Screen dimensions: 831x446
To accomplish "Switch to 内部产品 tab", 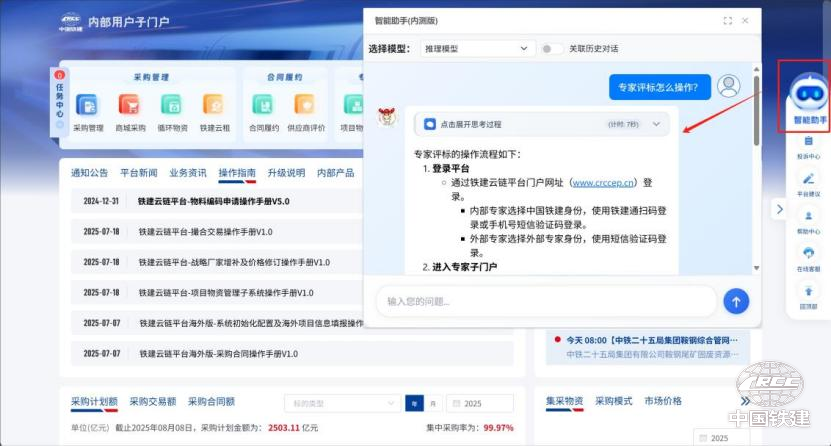I will click(x=335, y=173).
